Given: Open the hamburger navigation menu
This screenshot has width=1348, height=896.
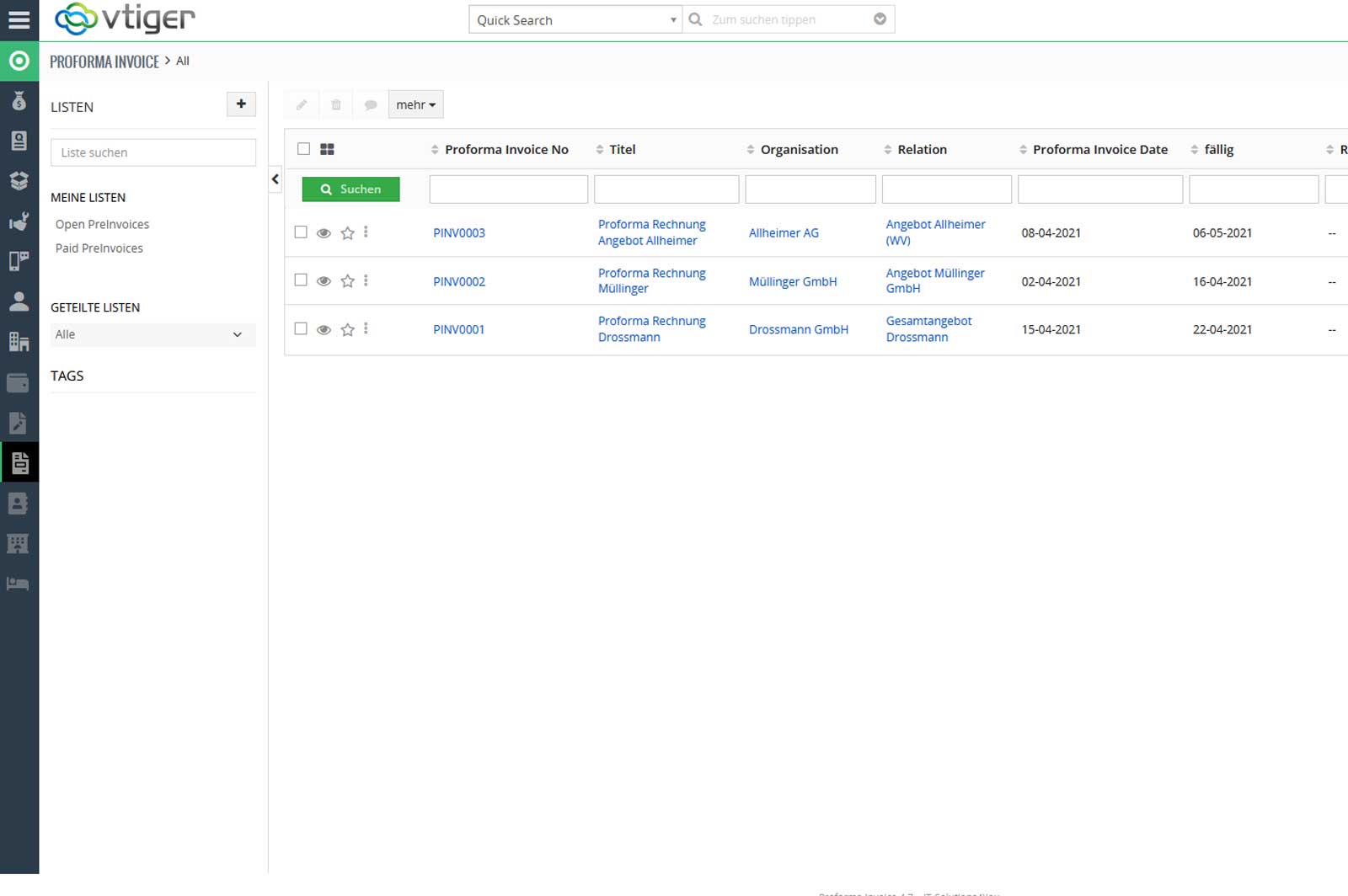Looking at the screenshot, I should click(19, 19).
